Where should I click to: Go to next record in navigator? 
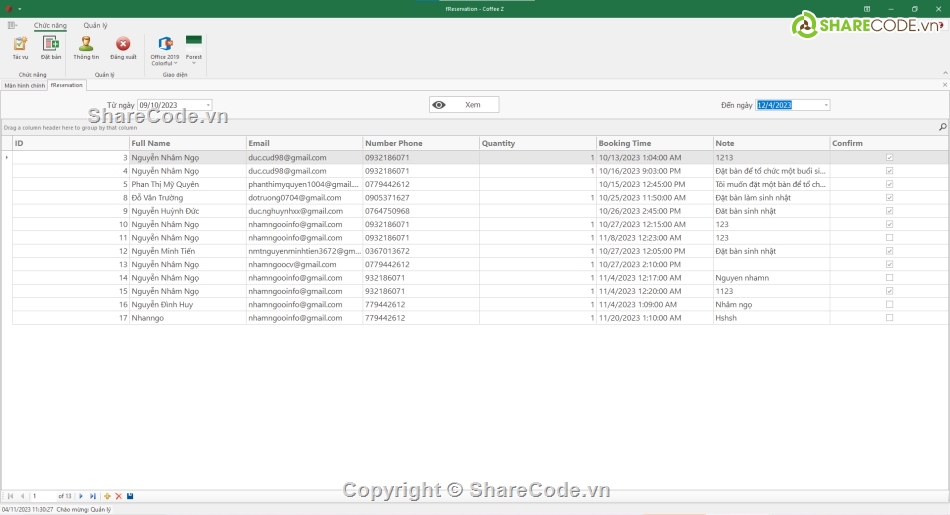coord(81,496)
